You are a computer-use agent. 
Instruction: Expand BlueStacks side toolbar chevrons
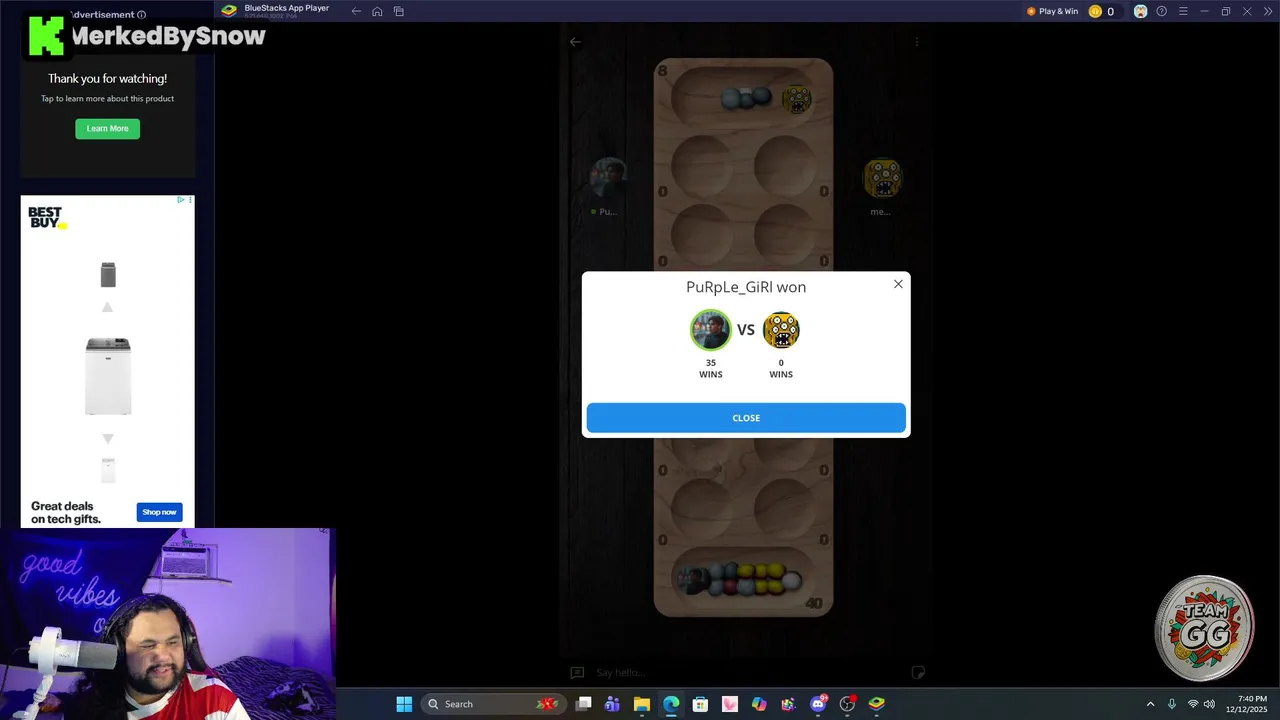point(1267,11)
